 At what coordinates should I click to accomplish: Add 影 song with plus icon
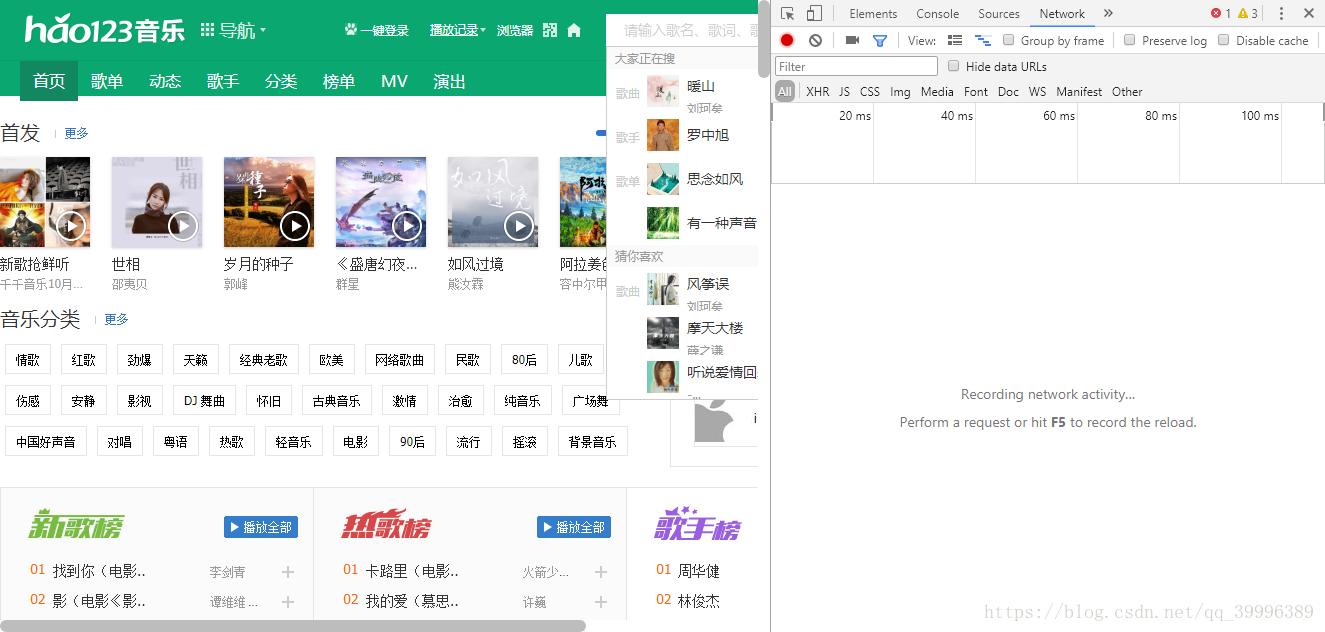pos(288,602)
